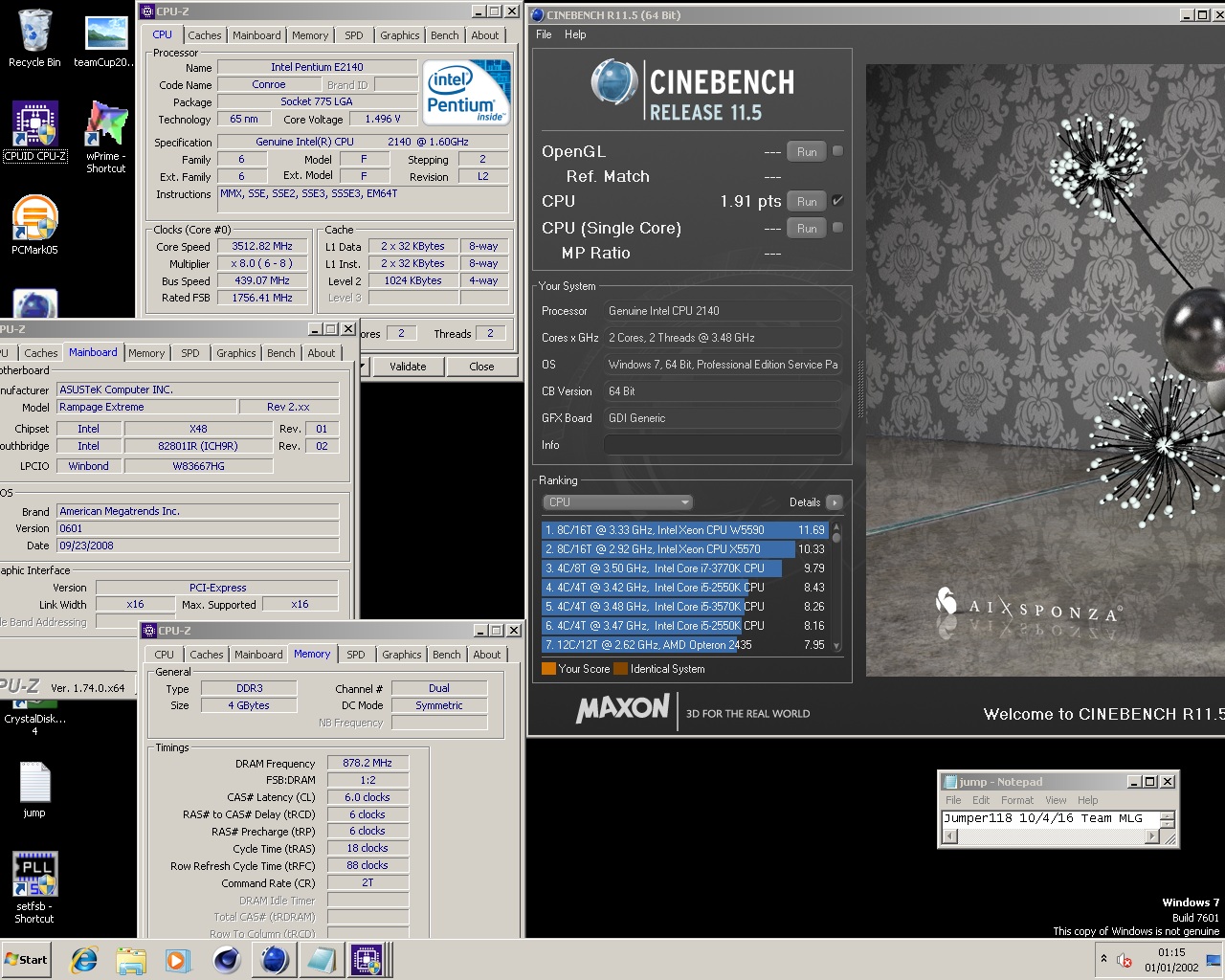Screen dimensions: 1225x980
Task: Open the SPD tab in top CPU-Z window
Action: click(354, 35)
